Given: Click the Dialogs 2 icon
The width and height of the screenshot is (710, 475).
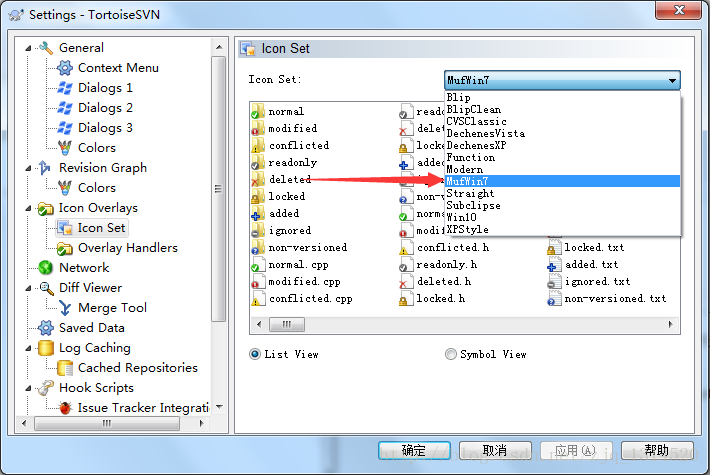Looking at the screenshot, I should [65, 108].
